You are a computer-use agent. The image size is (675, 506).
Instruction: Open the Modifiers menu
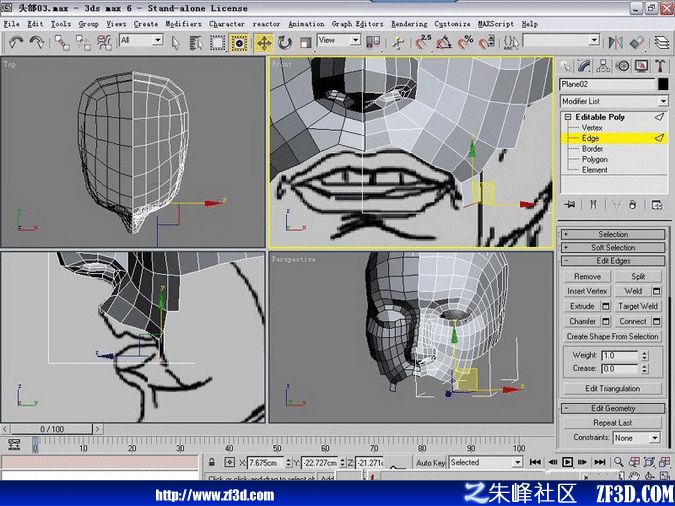coord(183,24)
